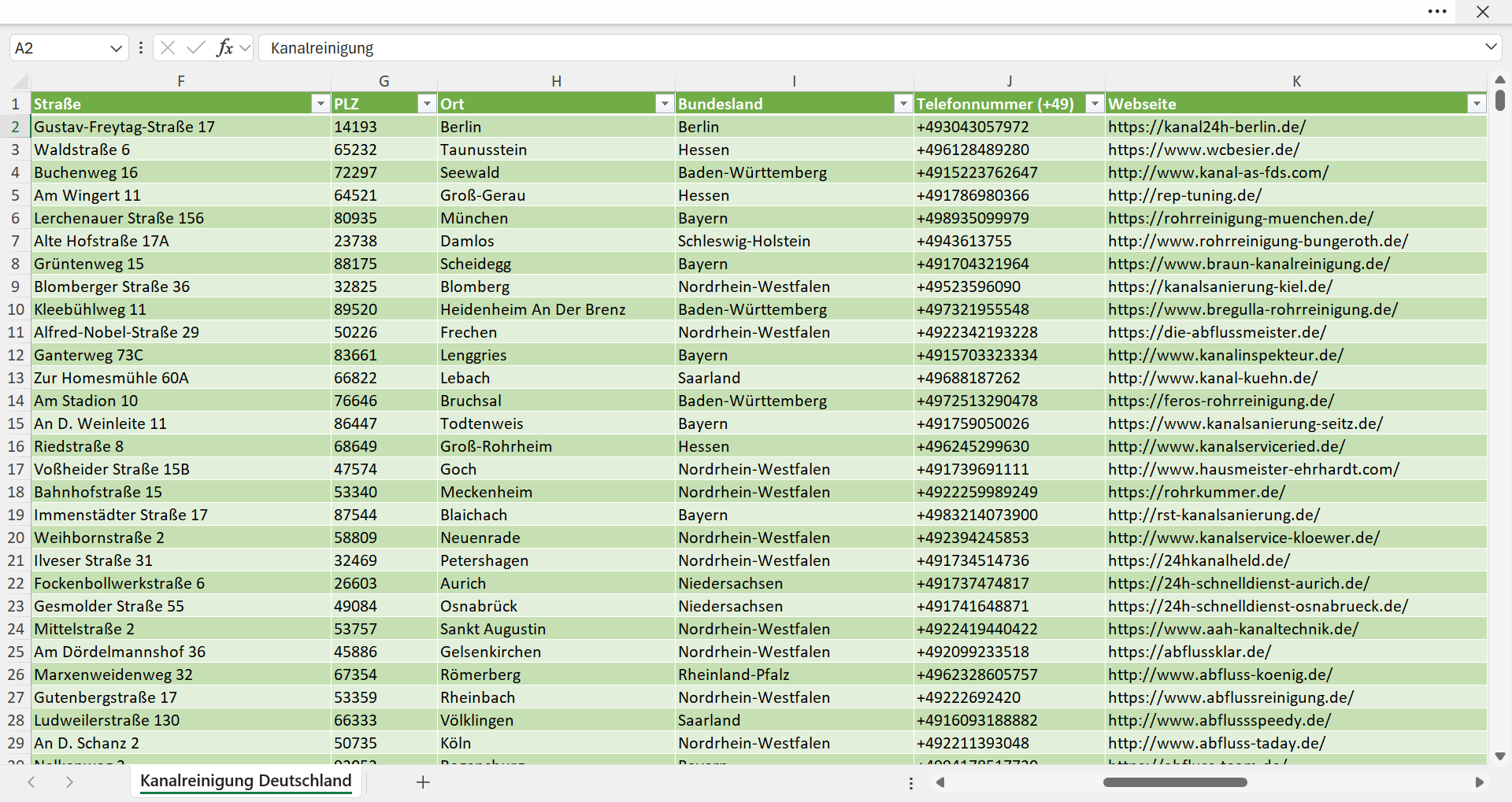Click the vertical scrollbar thumb
This screenshot has height=802, width=1512.
(x=1500, y=101)
